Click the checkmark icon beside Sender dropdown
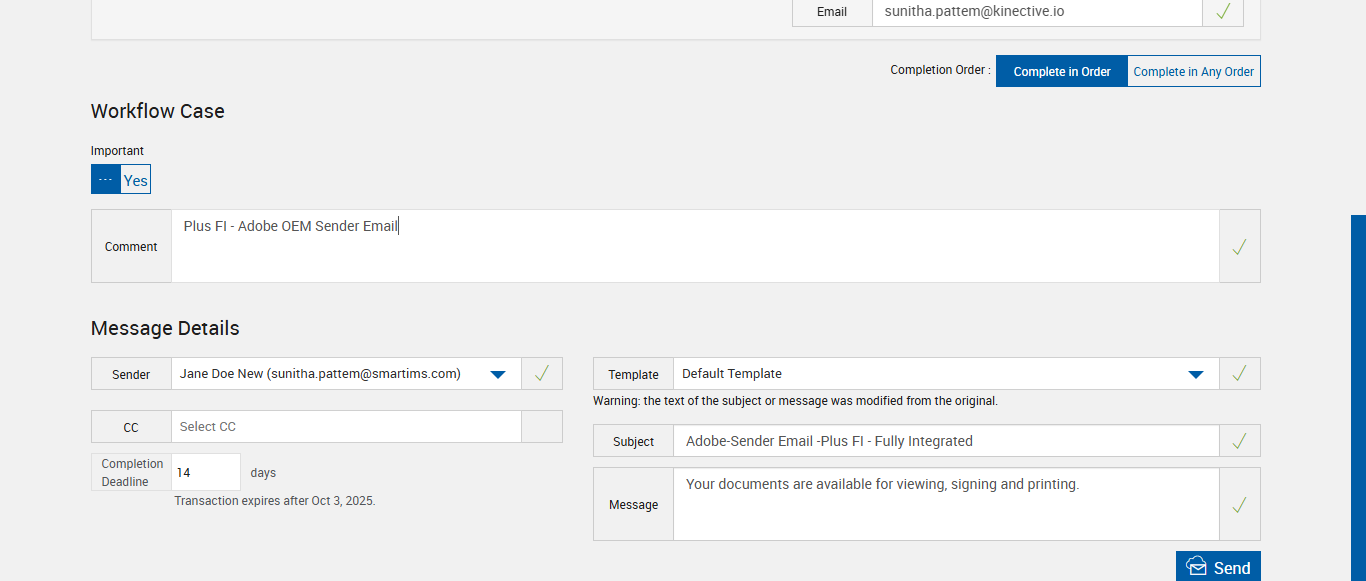 542,373
